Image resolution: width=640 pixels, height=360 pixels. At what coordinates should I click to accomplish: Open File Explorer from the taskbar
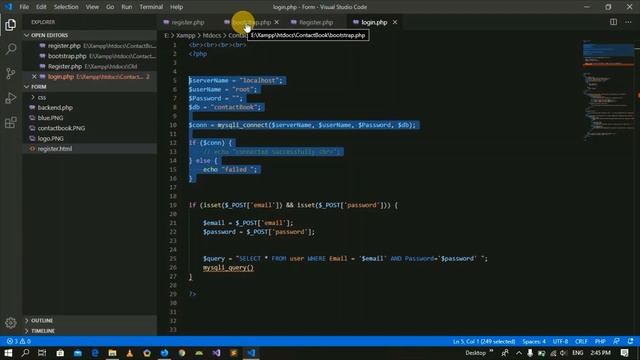click(x=112, y=353)
